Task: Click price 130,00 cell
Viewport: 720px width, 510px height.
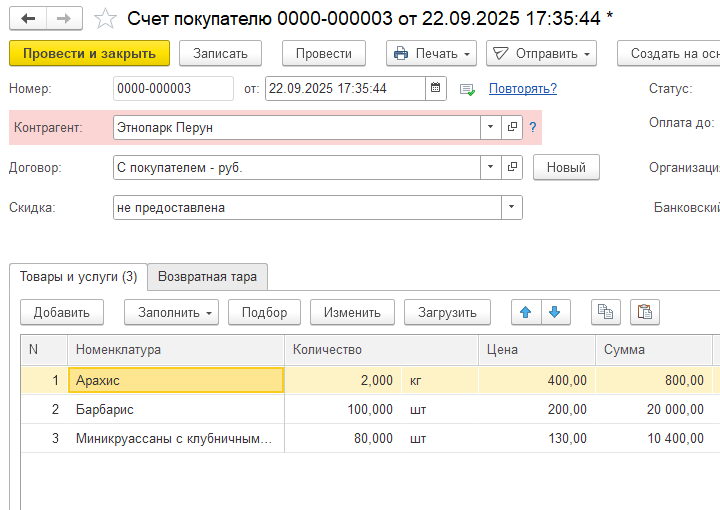Action: click(x=537, y=438)
